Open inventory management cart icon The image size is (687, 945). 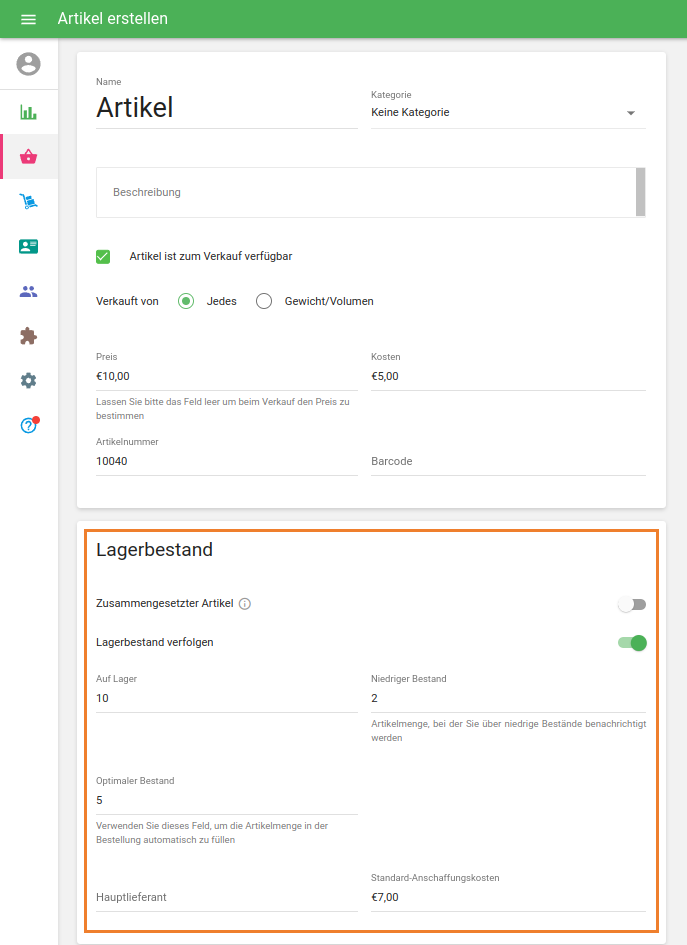[28, 202]
